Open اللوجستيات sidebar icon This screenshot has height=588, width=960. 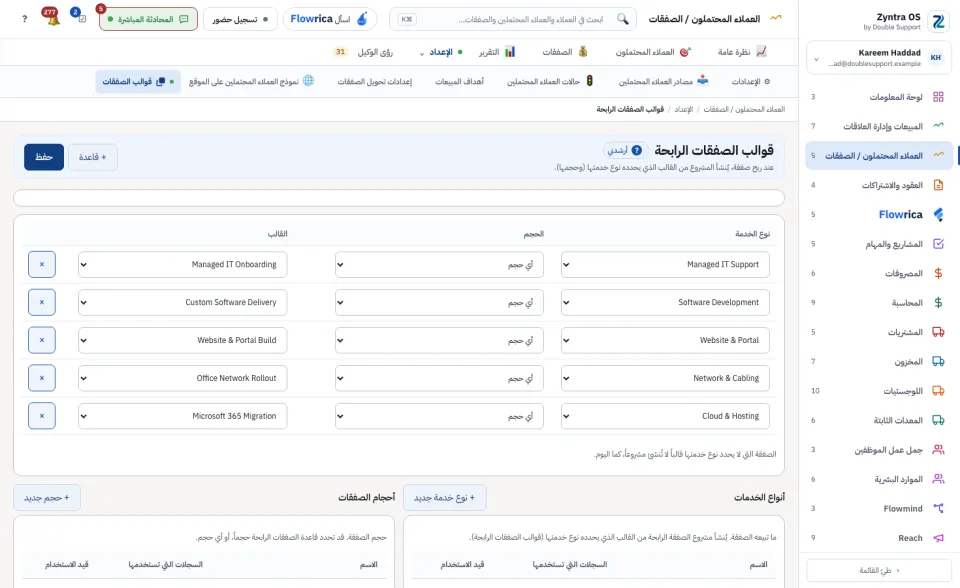[x=938, y=391]
